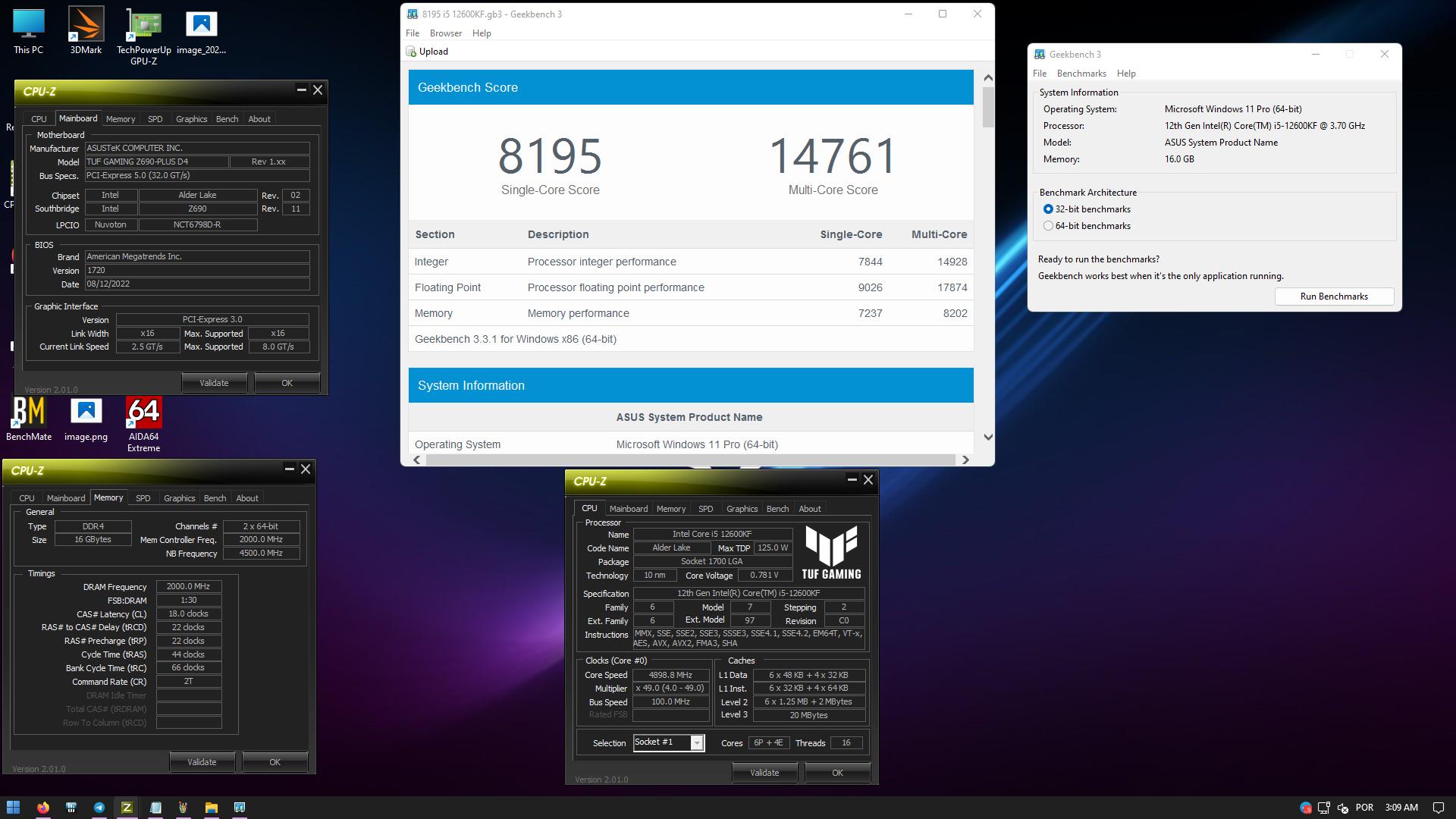Click the taskbar clock showing 3:09 AM
The image size is (1456, 819).
(1401, 808)
